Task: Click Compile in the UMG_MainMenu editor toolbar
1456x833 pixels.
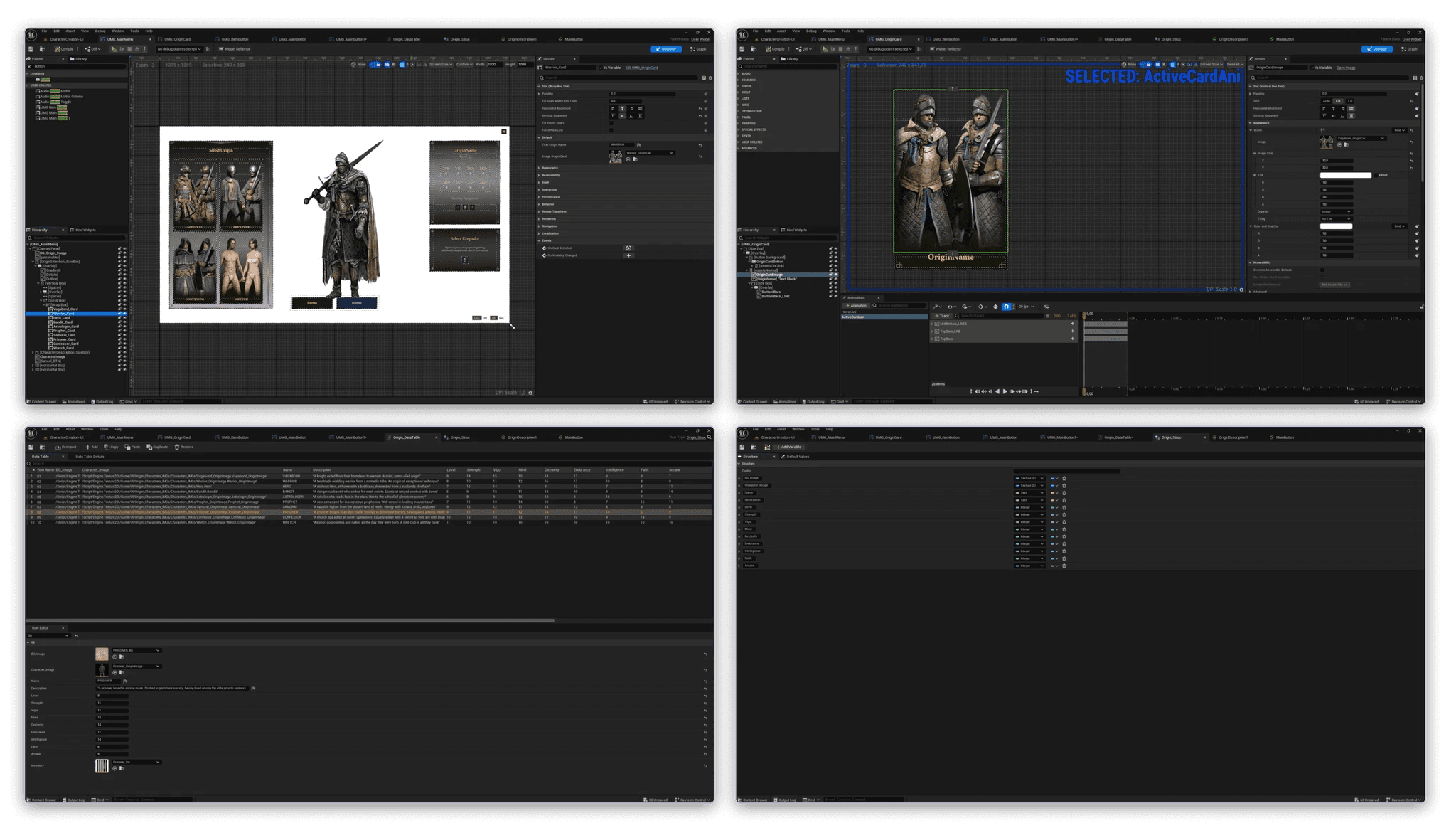Action: pos(65,49)
